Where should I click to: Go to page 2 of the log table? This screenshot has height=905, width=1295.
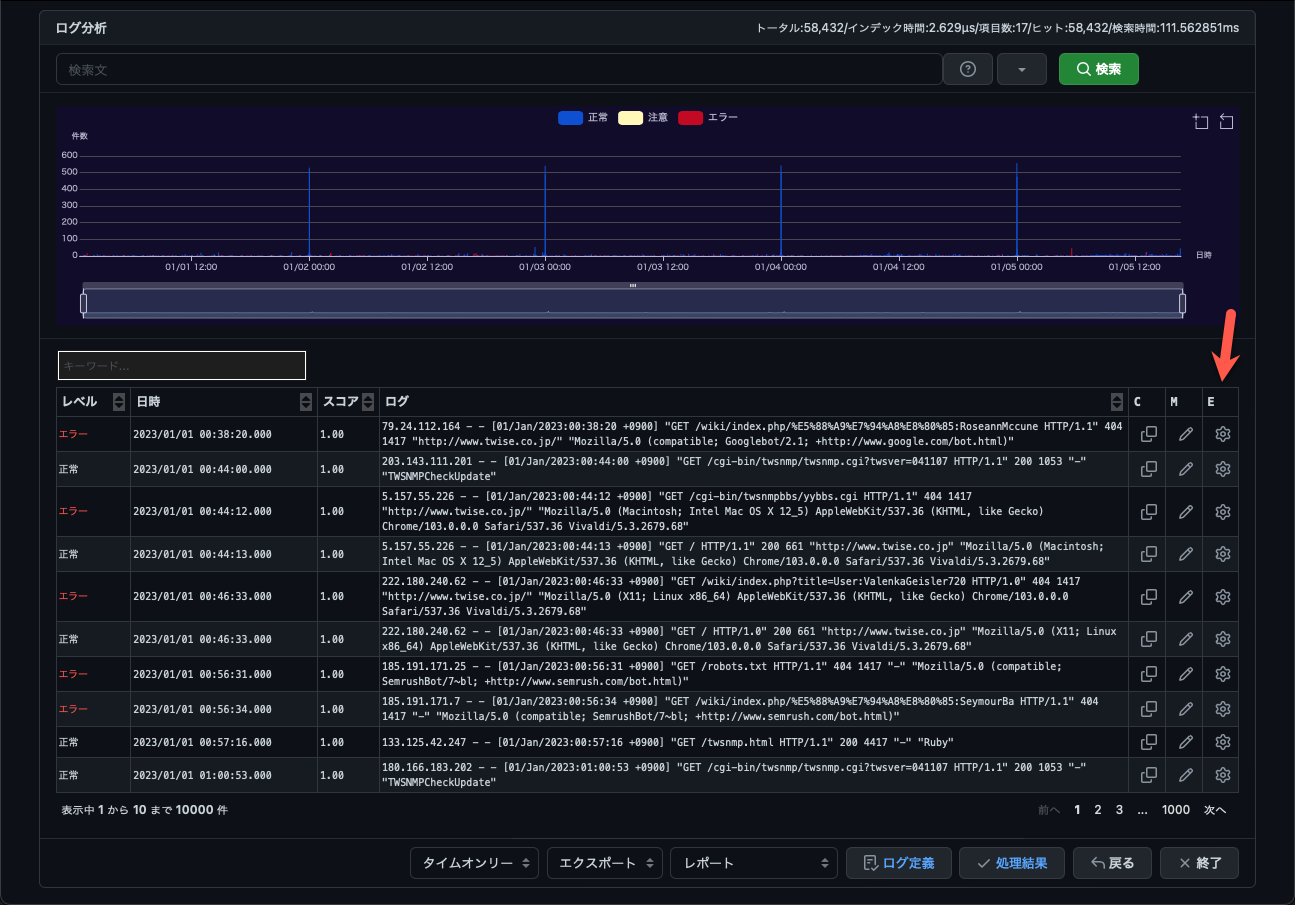(1098, 810)
